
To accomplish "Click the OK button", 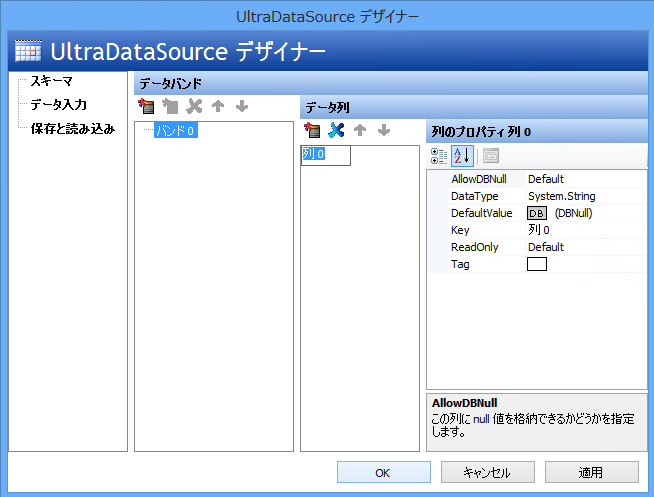I will click(384, 472).
